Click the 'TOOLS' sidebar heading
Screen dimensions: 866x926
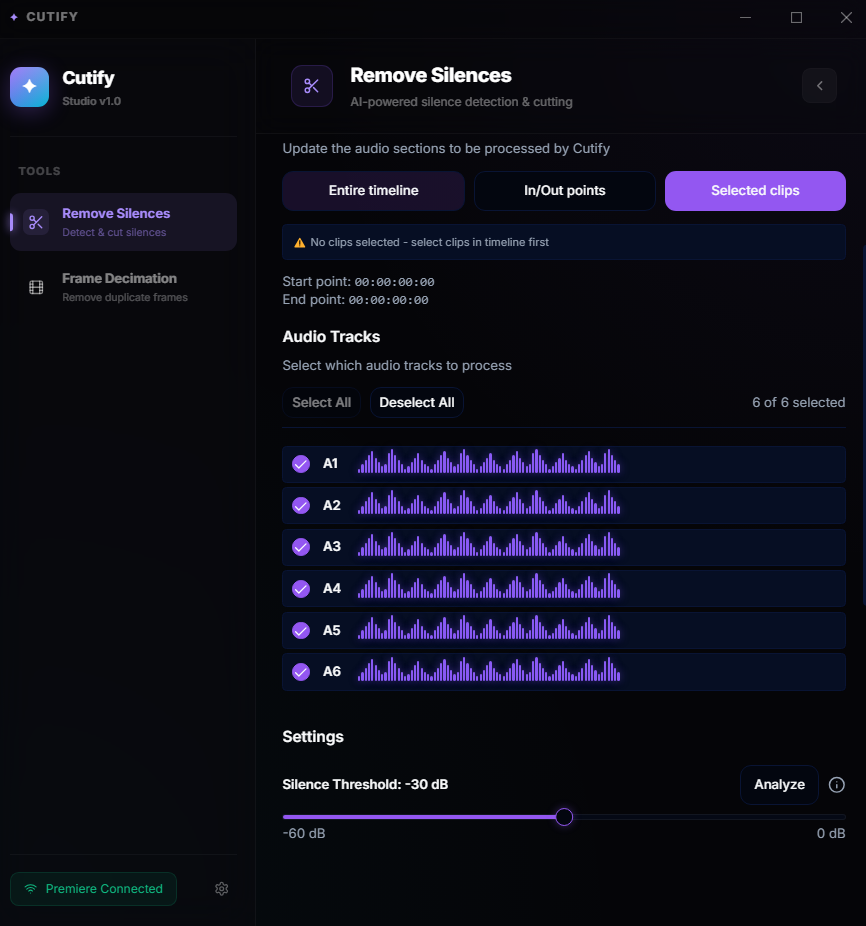40,171
